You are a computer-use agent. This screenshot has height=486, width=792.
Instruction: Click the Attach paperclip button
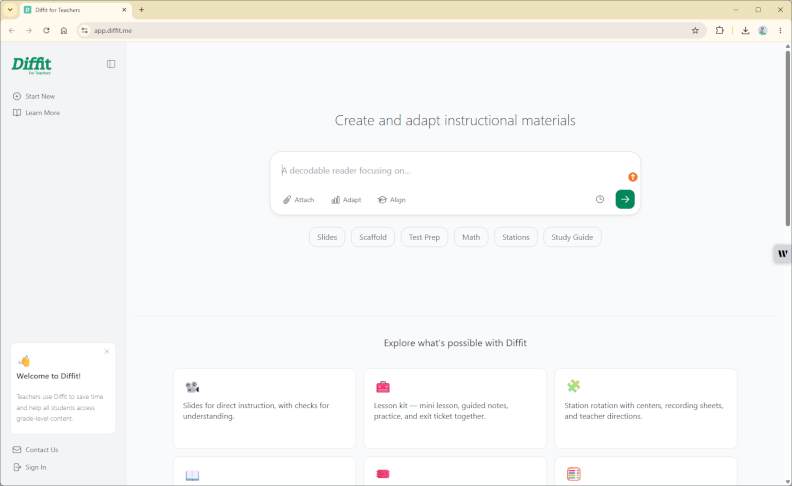pos(299,200)
